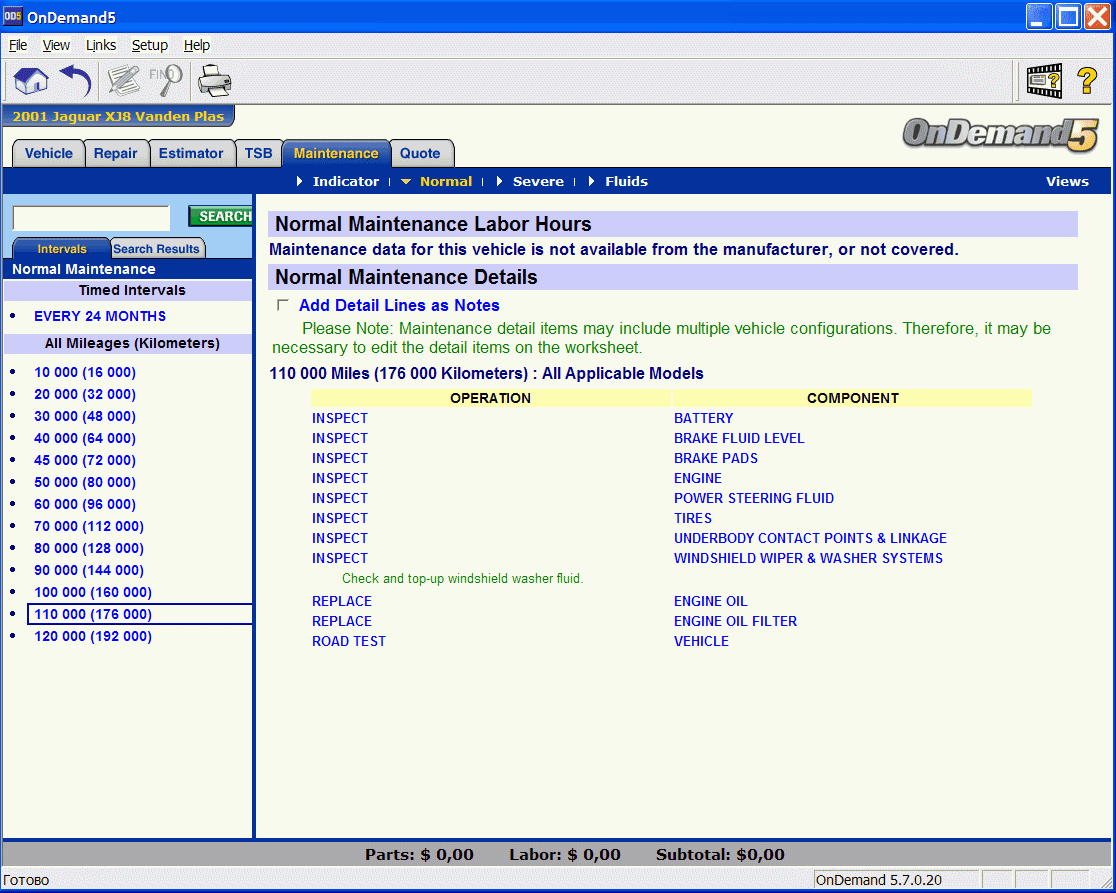1116x893 pixels.
Task: Click the OnDemand5 logo graphic
Action: tap(1000, 132)
